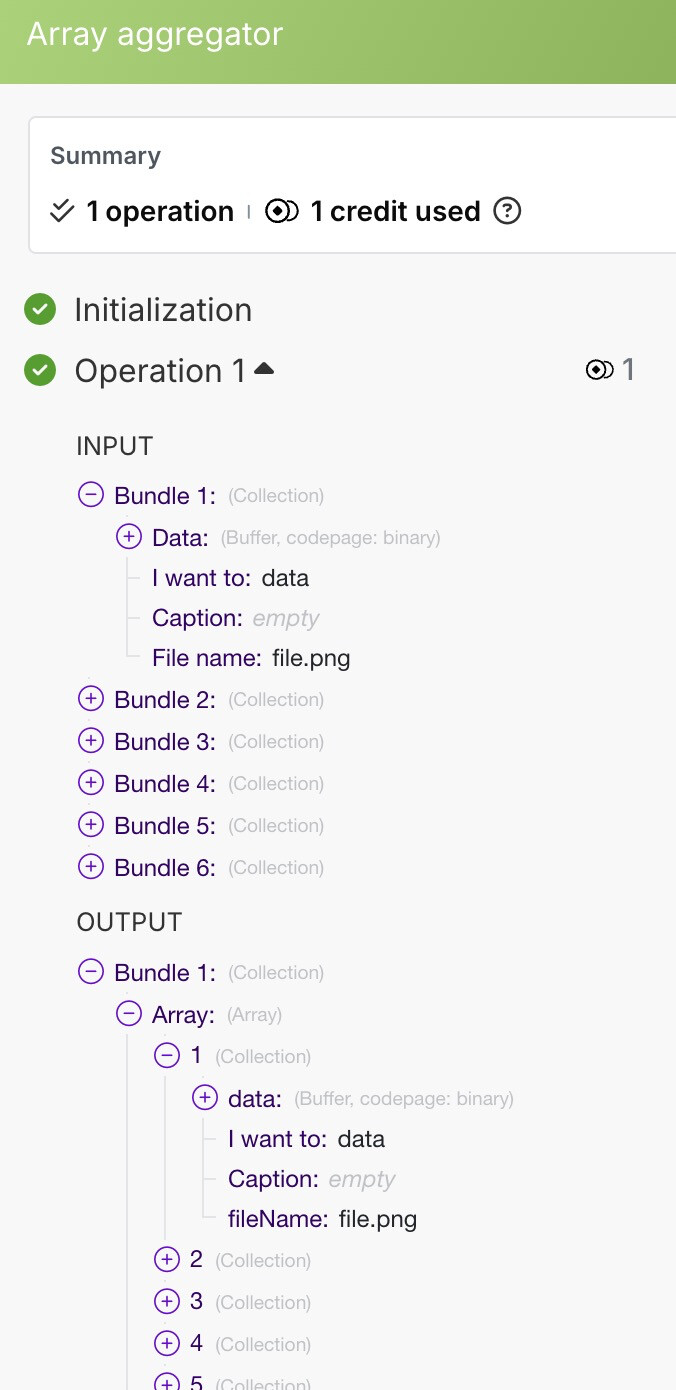Image resolution: width=676 pixels, height=1390 pixels.
Task: Click the operations double-check icon
Action: tap(62, 211)
